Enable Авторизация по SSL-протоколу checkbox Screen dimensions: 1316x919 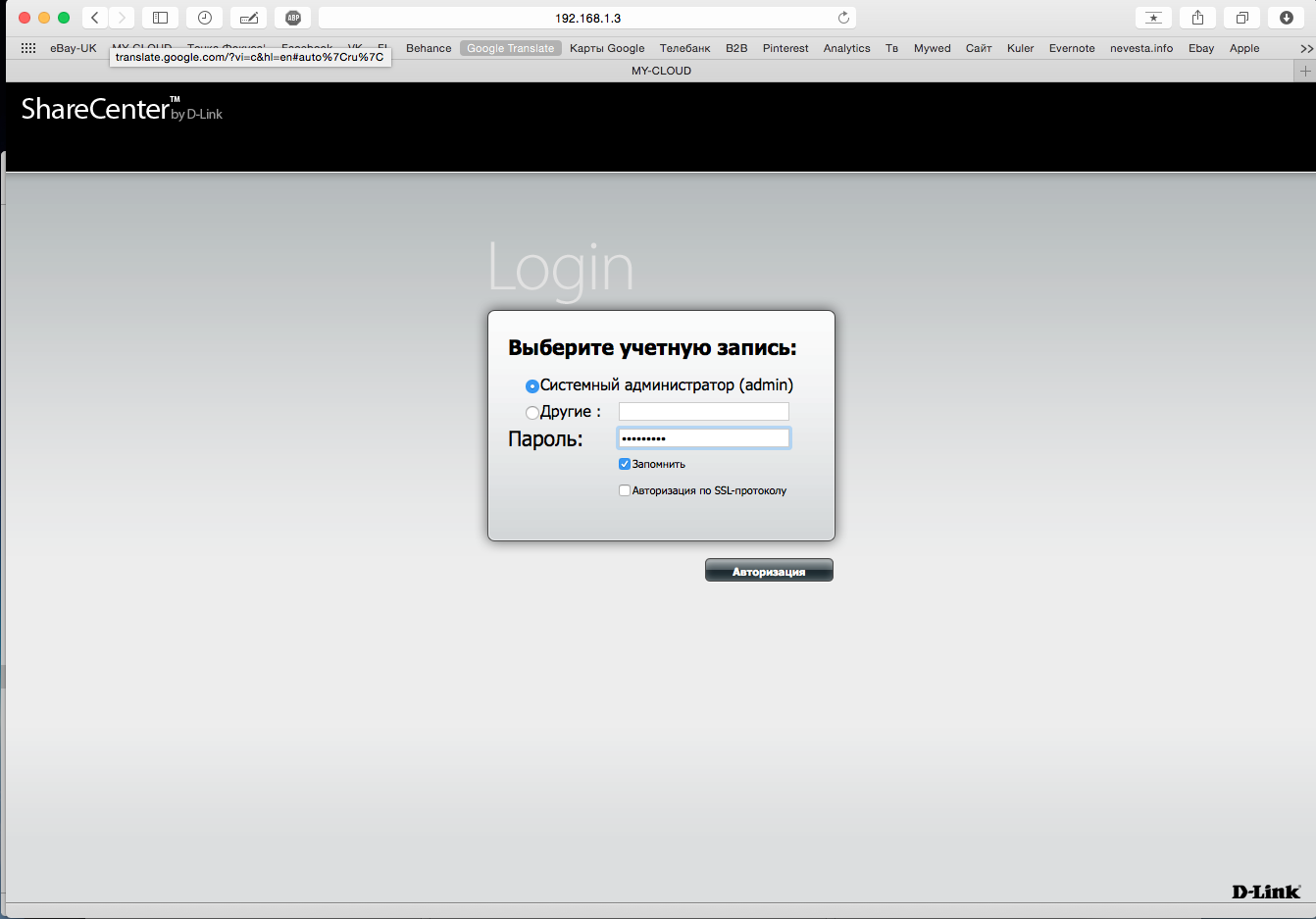tap(625, 490)
